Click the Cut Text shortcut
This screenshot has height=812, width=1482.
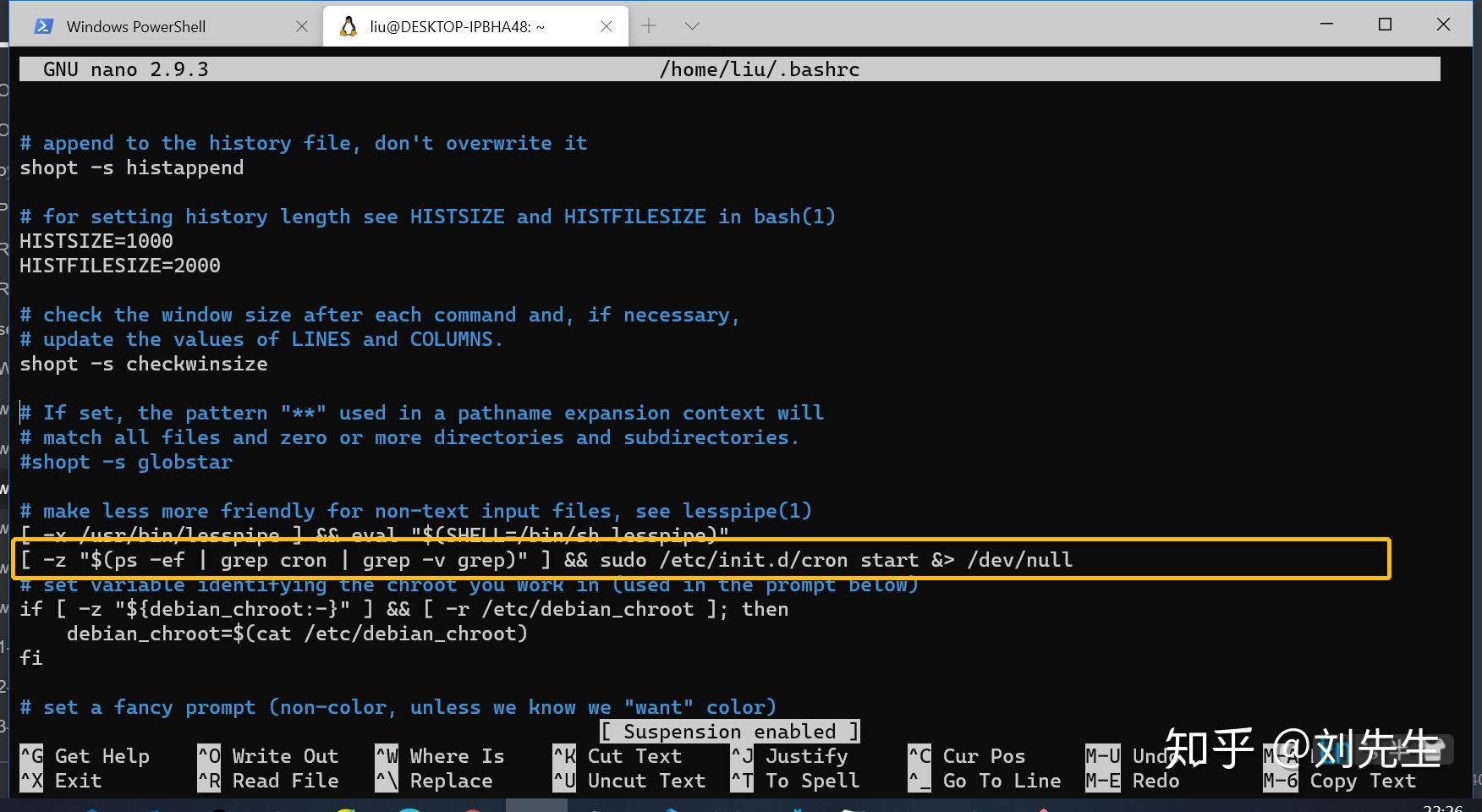click(622, 755)
